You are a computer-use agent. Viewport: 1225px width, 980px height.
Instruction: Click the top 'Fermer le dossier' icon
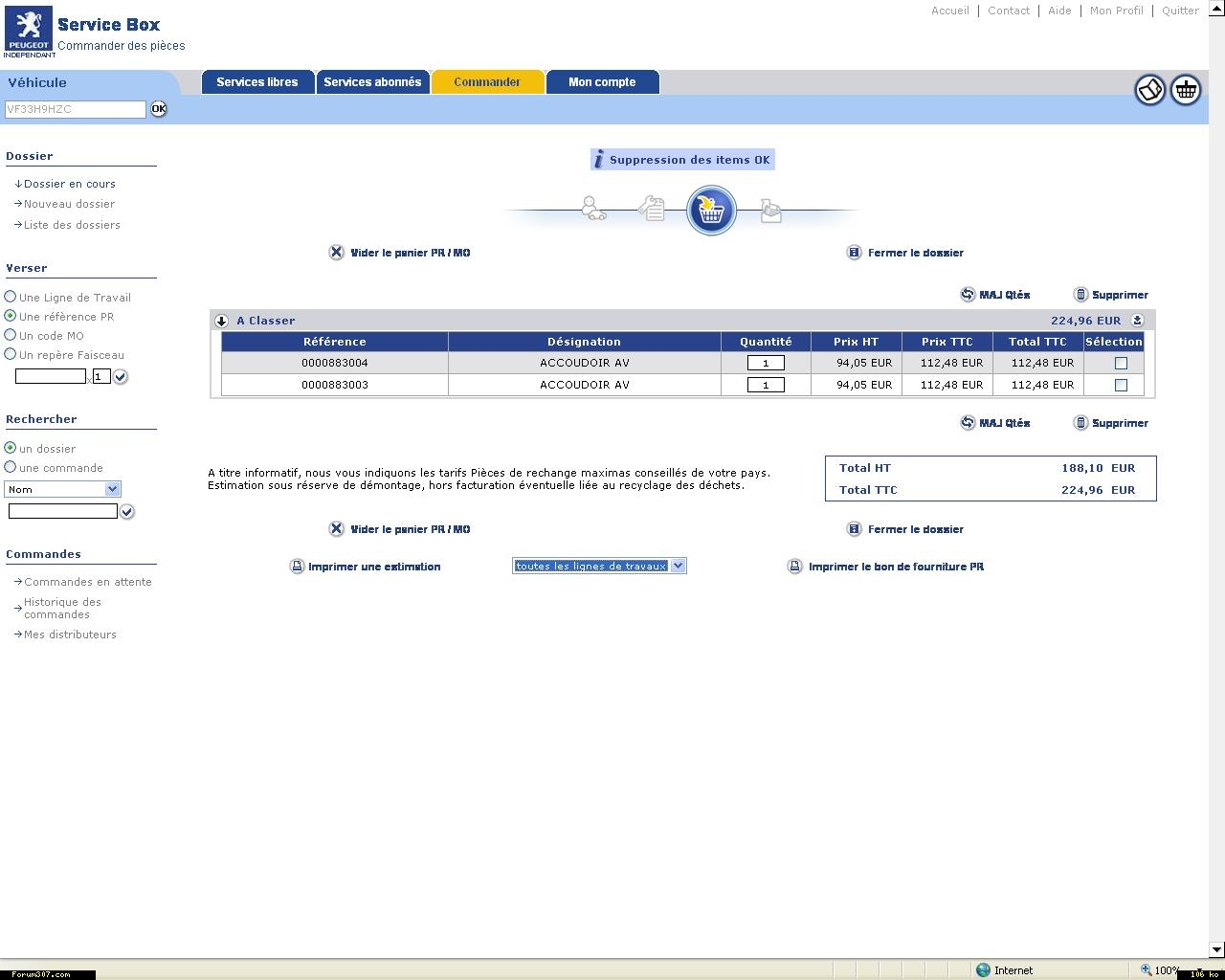point(855,253)
